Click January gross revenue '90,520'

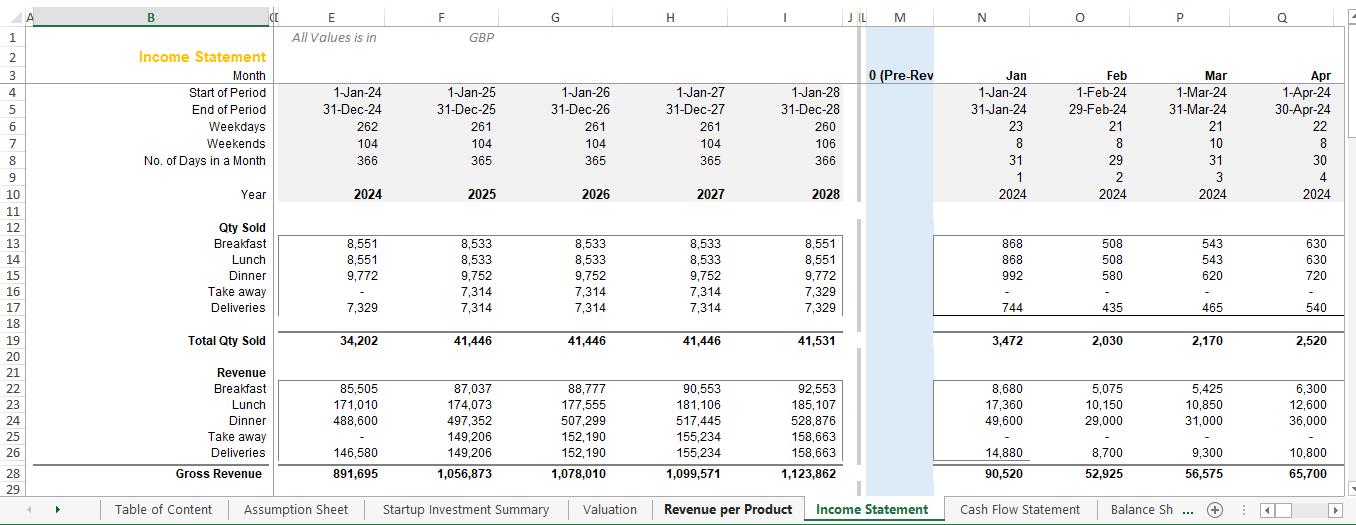point(1005,474)
